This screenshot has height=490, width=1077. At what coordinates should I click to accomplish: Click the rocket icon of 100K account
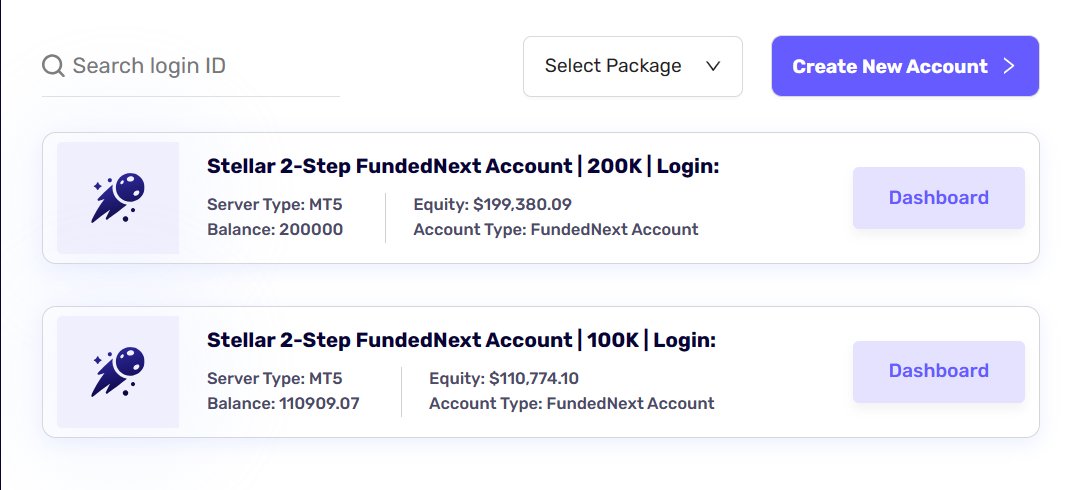coord(119,371)
